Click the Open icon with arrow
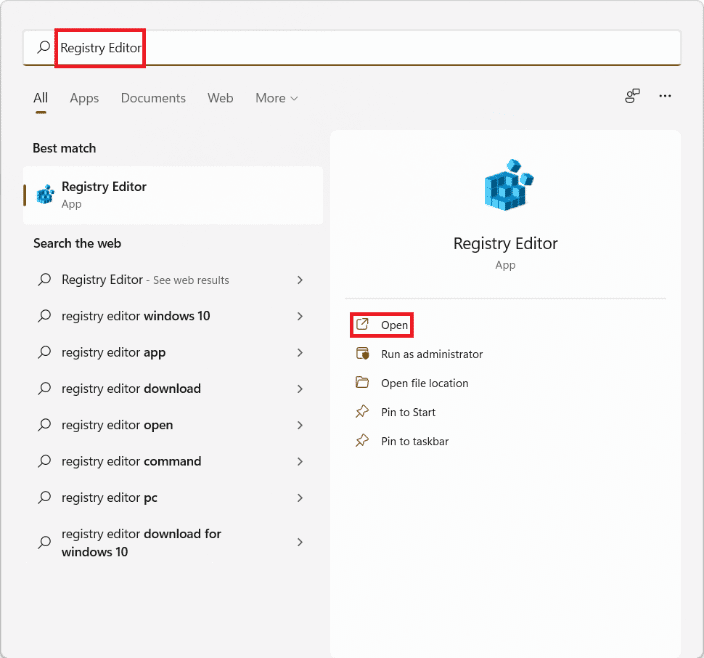This screenshot has height=658, width=704. (x=362, y=324)
